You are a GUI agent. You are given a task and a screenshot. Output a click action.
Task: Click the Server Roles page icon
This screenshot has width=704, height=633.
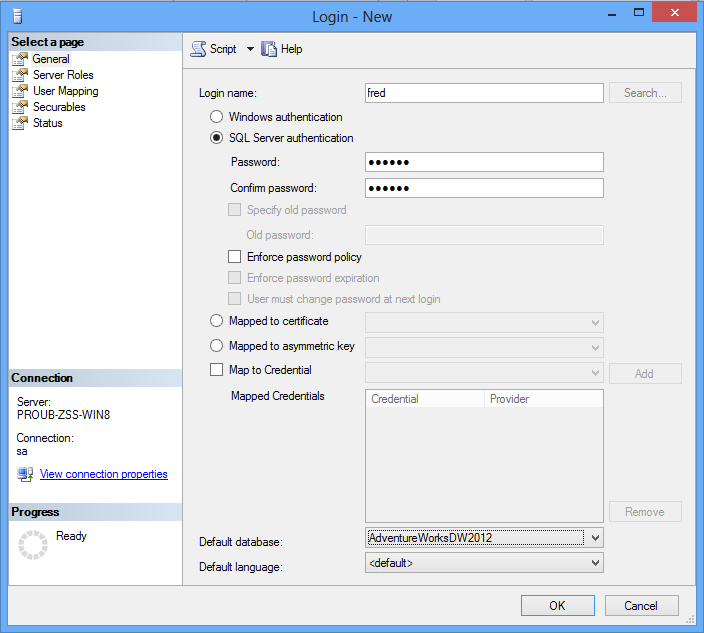point(20,75)
